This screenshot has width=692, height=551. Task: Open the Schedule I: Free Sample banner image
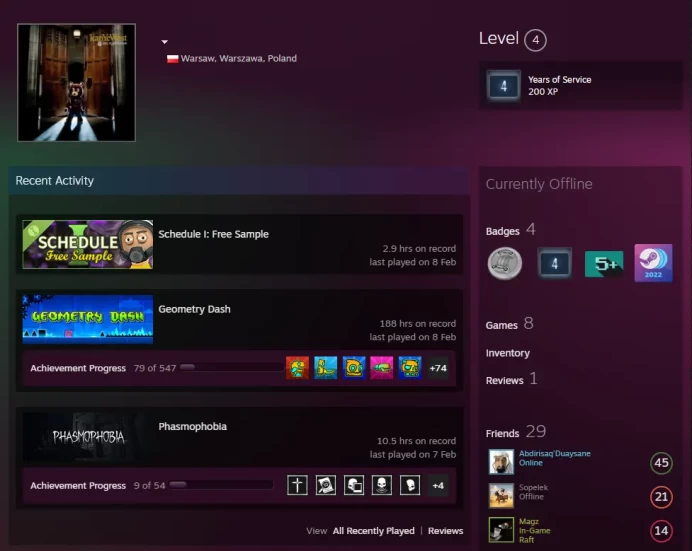pyautogui.click(x=88, y=244)
